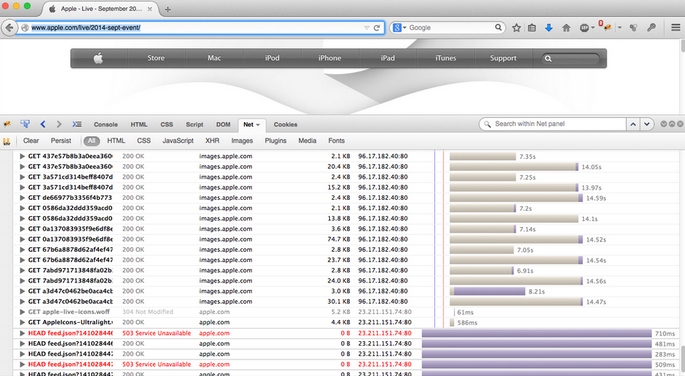
Task: Filter requests by Fonts
Action: point(336,141)
